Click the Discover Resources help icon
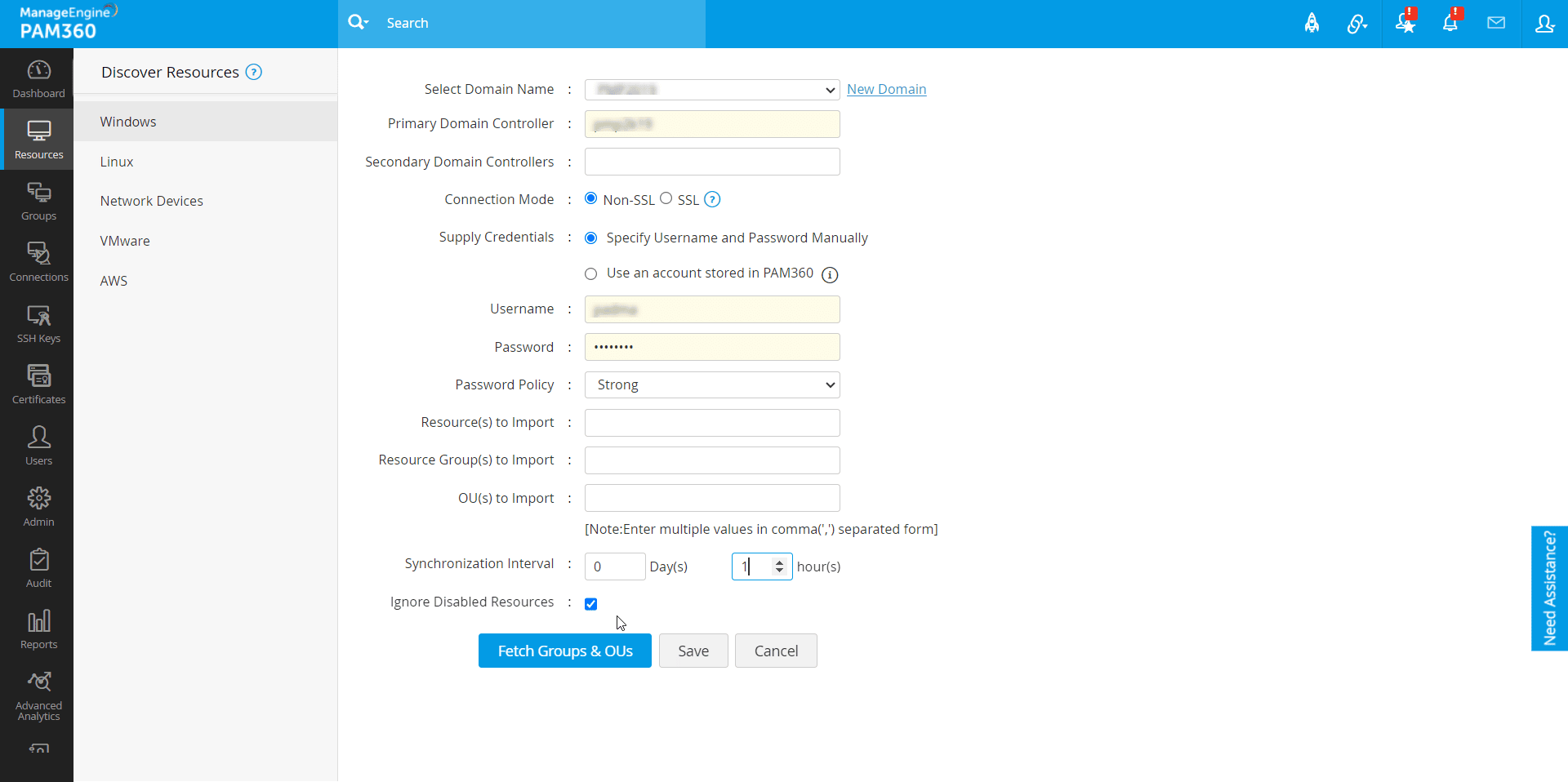 click(x=254, y=72)
